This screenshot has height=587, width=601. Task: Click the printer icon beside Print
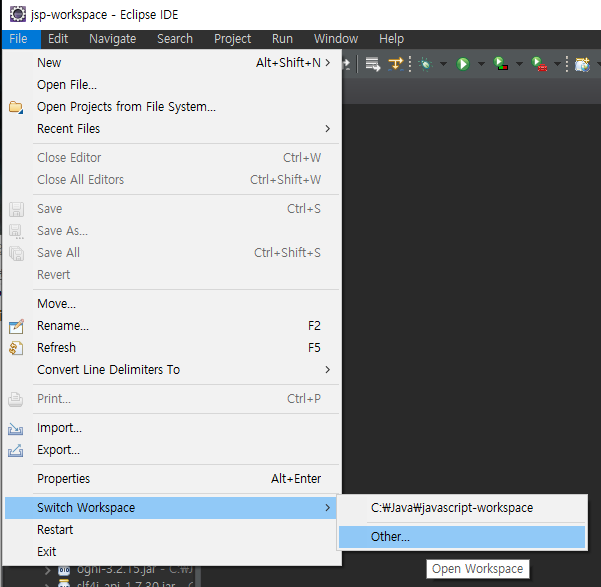pos(16,399)
